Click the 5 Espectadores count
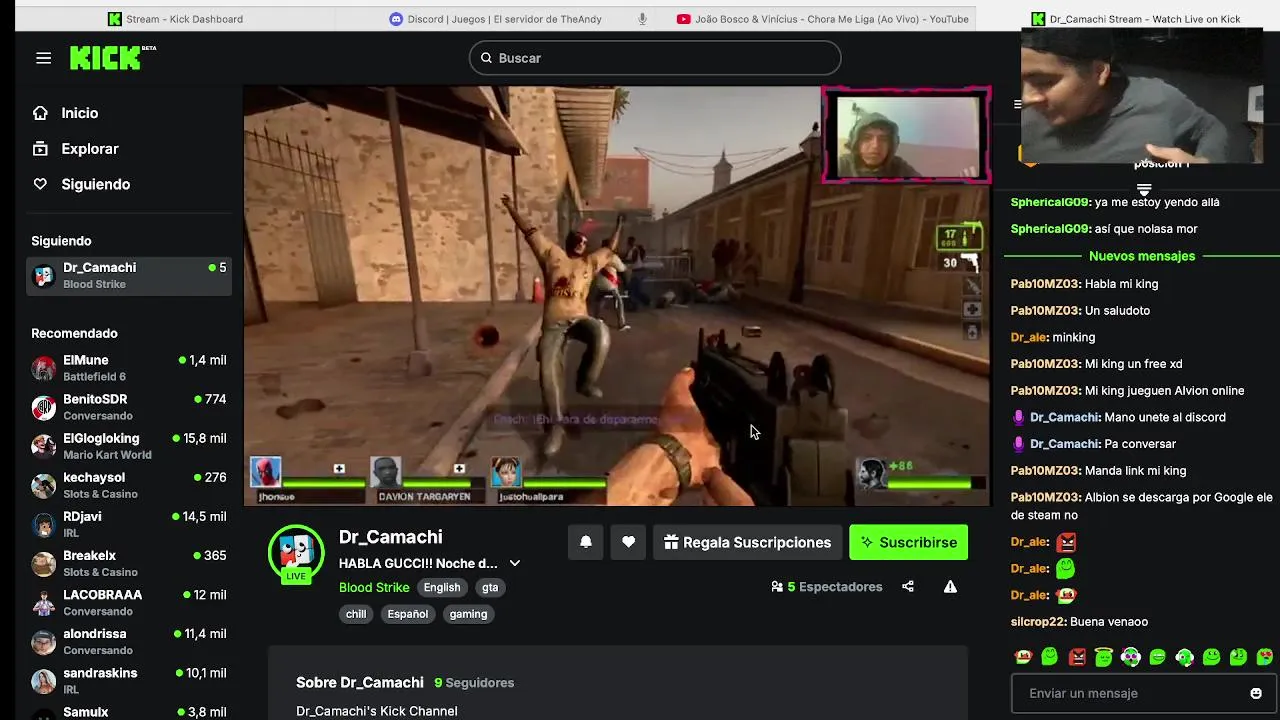This screenshot has height=720, width=1280. 835,587
